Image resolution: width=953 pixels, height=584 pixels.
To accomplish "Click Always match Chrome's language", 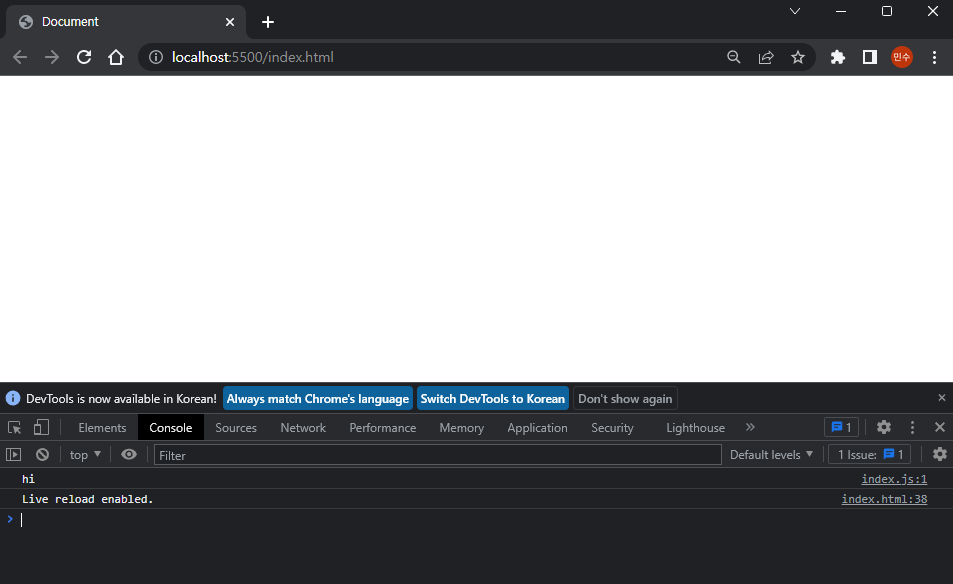I will coord(318,399).
